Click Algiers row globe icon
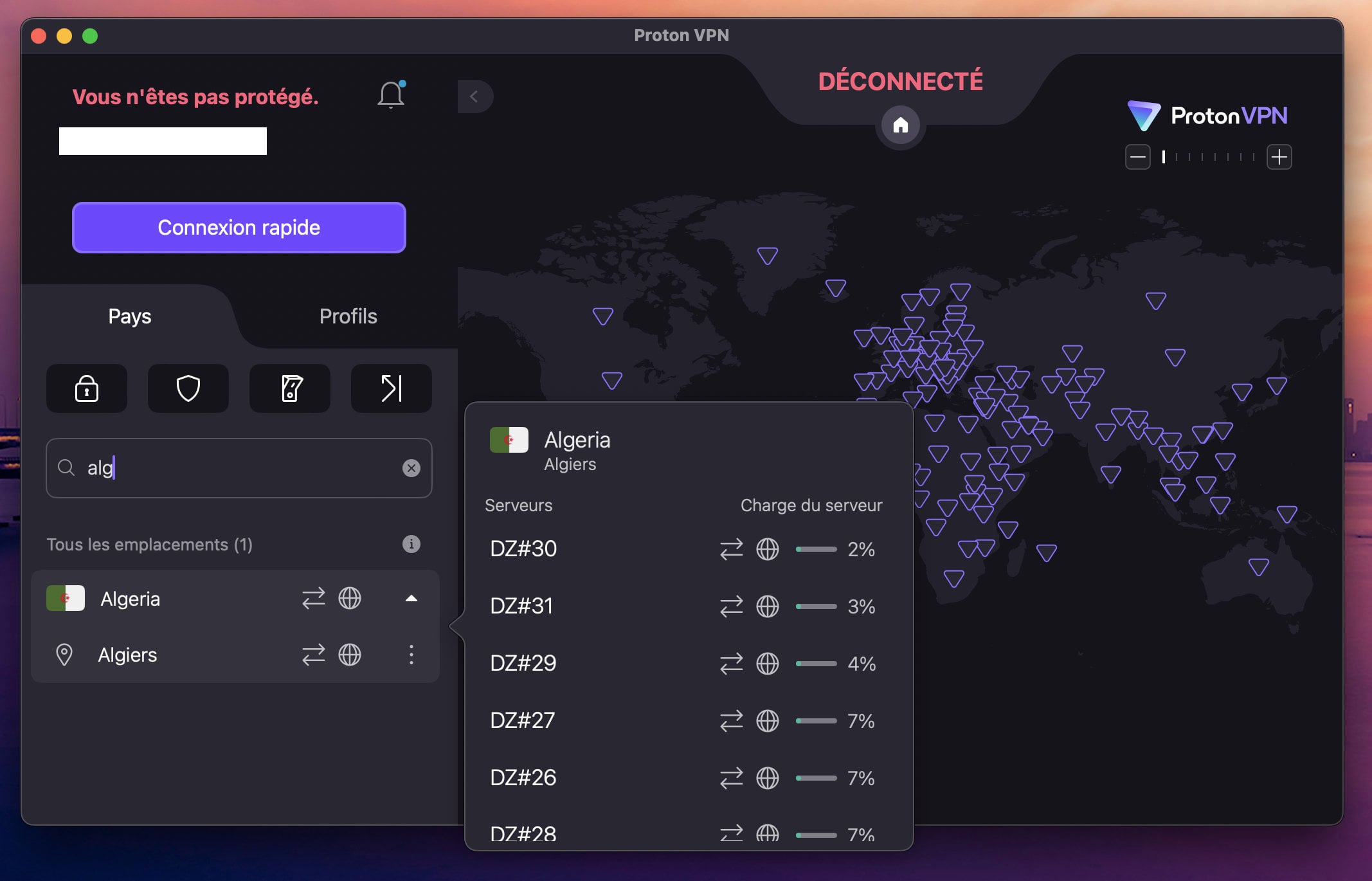Viewport: 1372px width, 881px height. coord(350,655)
